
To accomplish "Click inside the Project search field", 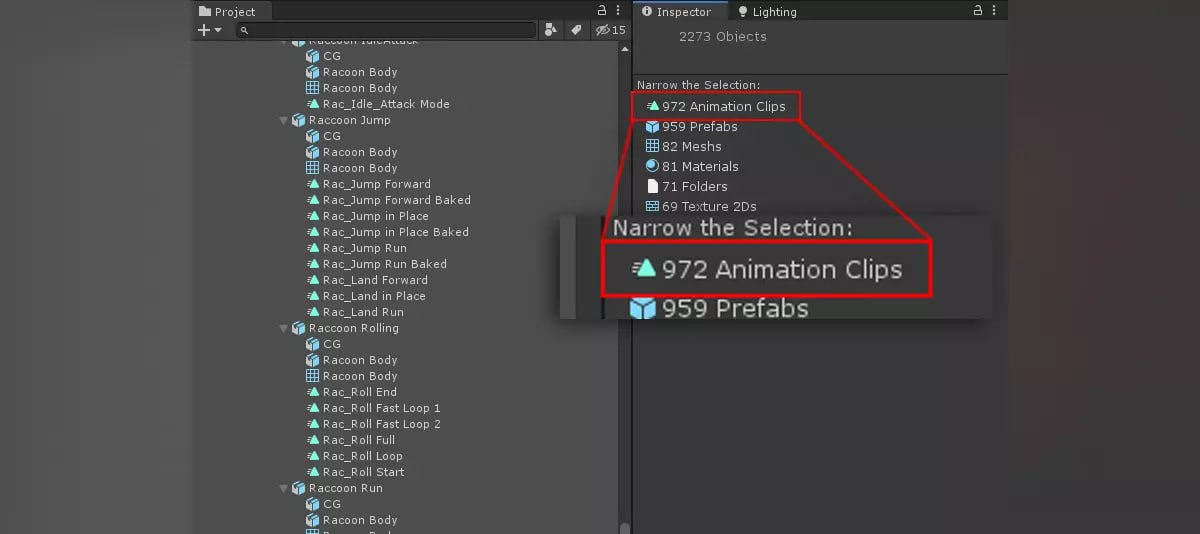I will point(390,31).
